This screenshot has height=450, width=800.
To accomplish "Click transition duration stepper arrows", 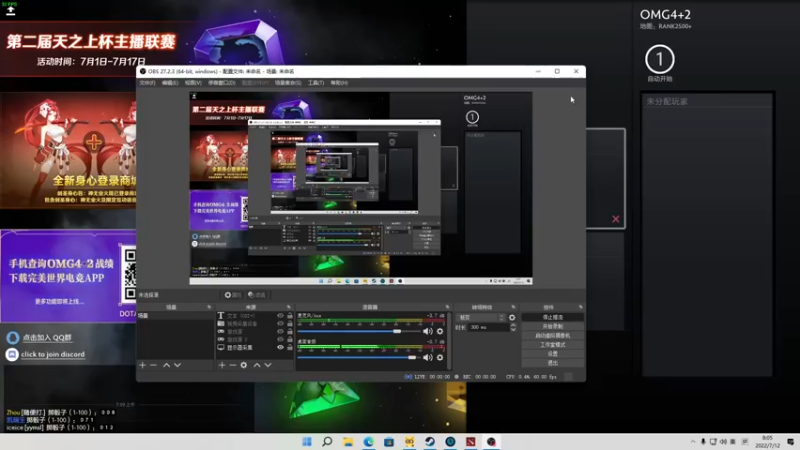I will pos(513,328).
